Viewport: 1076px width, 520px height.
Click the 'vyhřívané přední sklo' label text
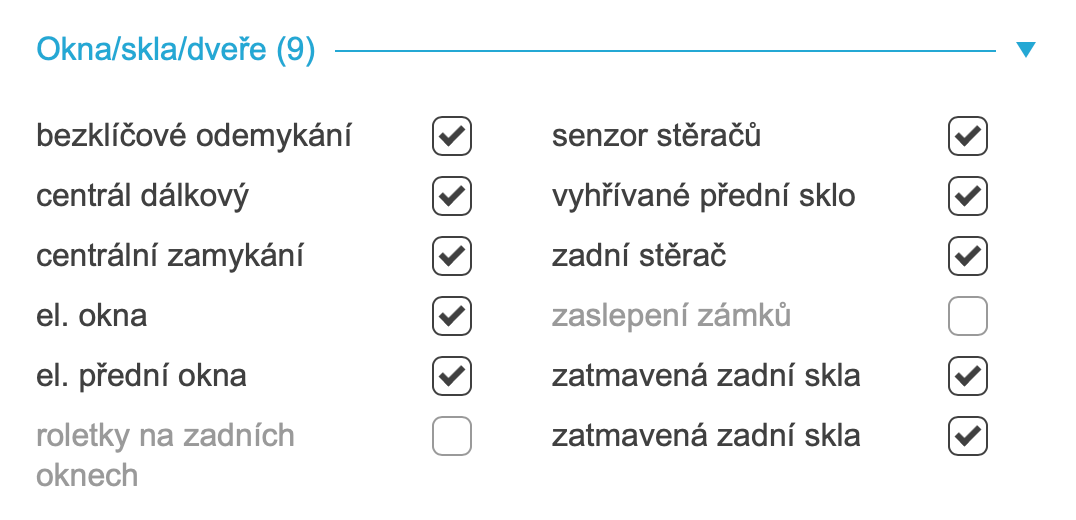tap(703, 196)
